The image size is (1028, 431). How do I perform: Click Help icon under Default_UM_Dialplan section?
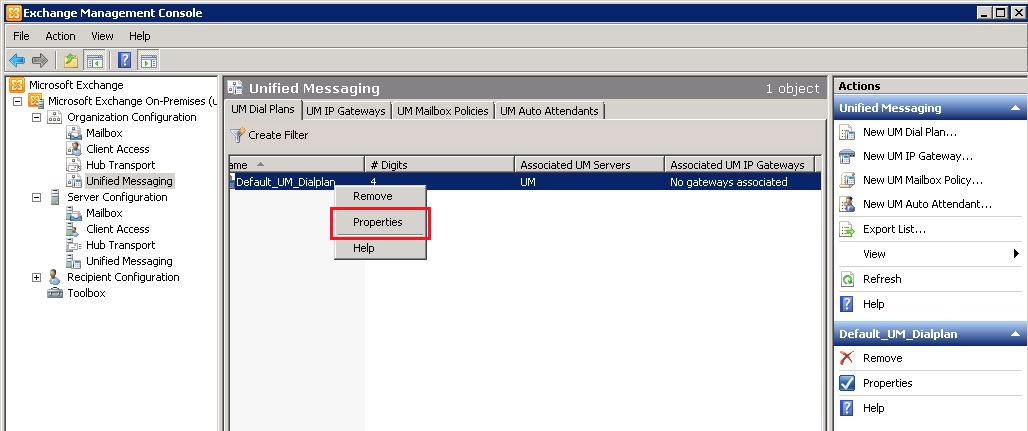(847, 408)
